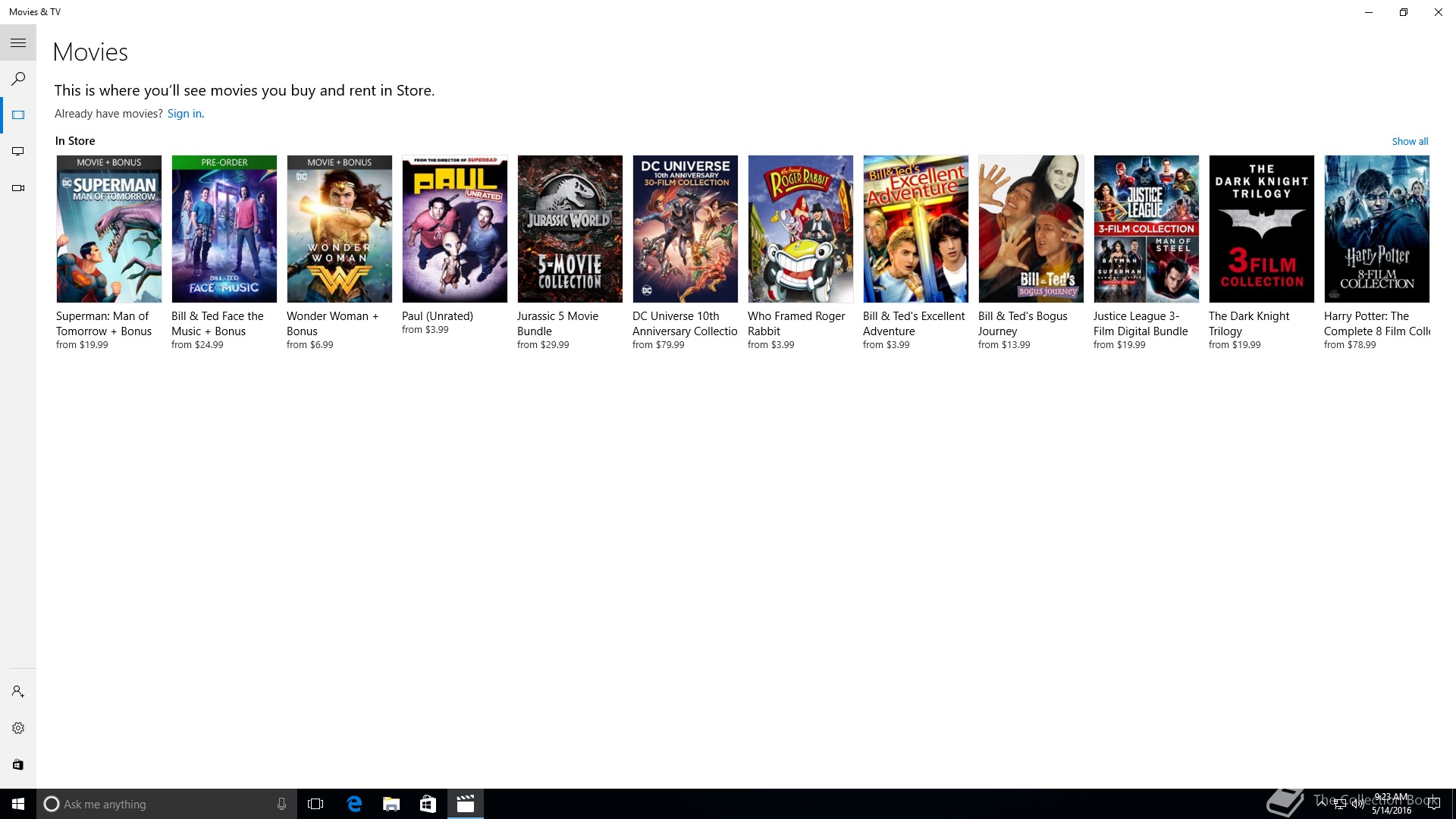1456x819 pixels.
Task: Open Harry Potter 8-Film Collection poster
Action: [1377, 229]
